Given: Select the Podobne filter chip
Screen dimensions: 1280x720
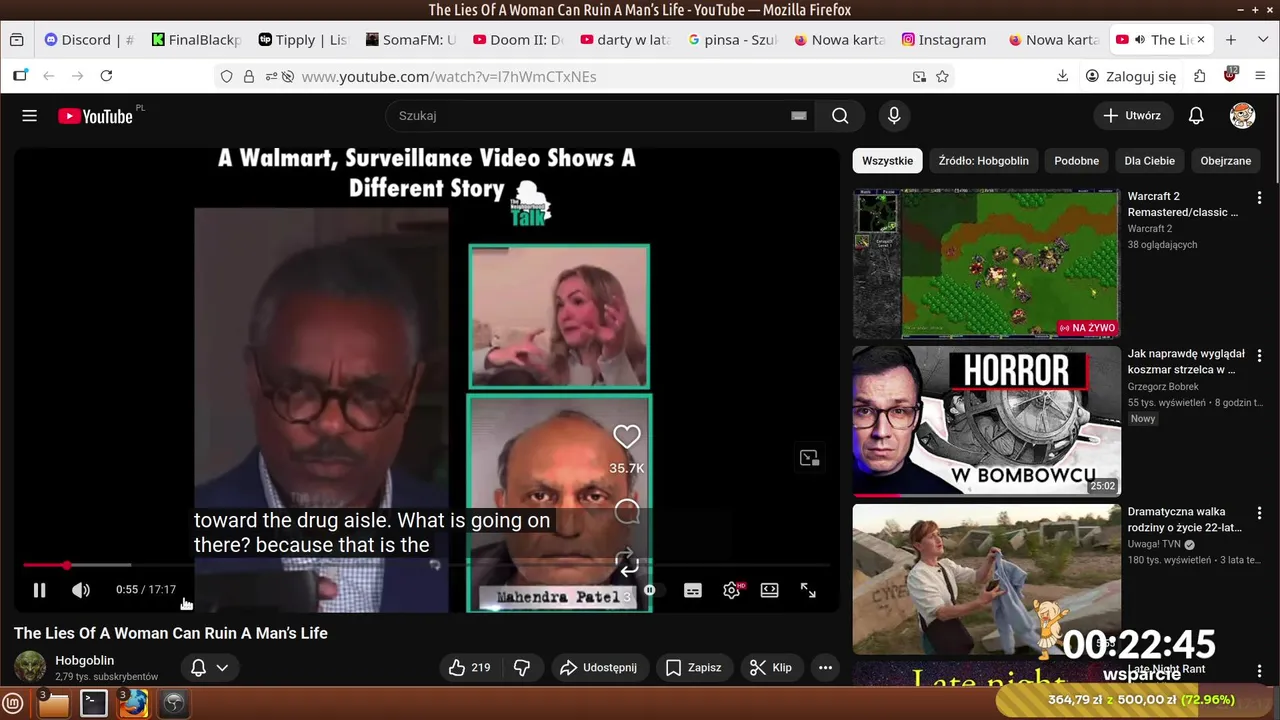Looking at the screenshot, I should click(1077, 161).
